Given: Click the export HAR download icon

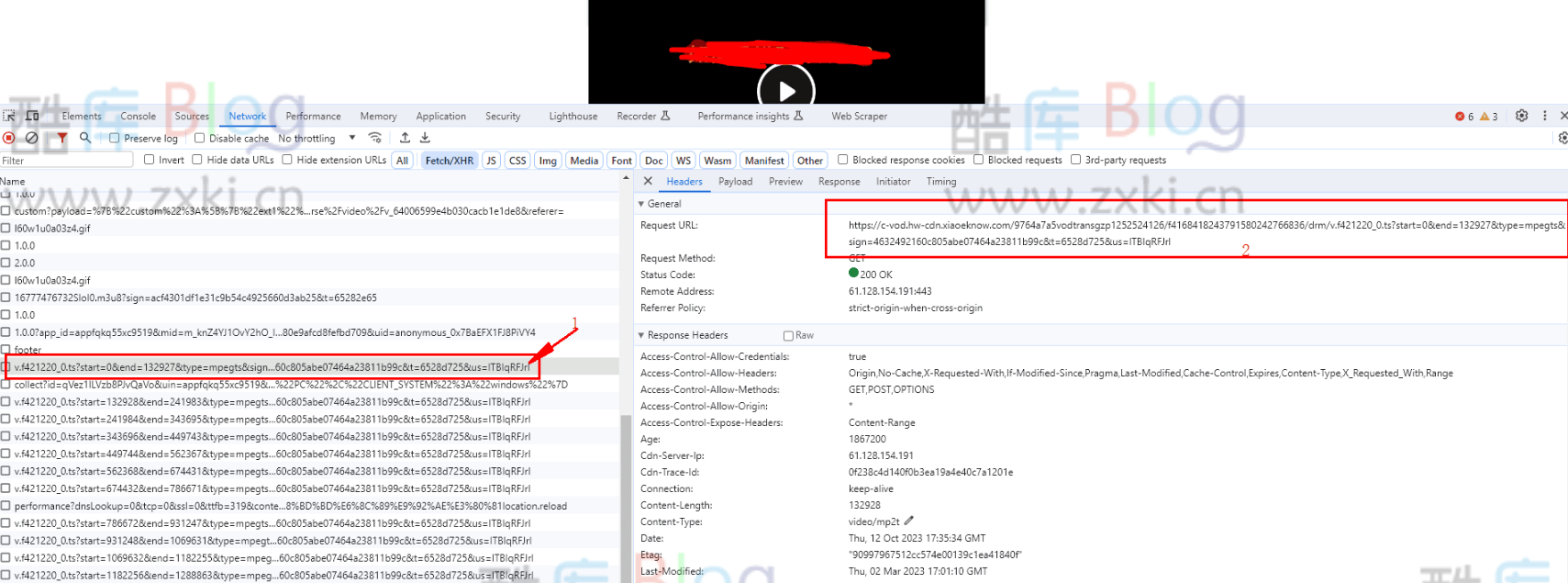Looking at the screenshot, I should 425,138.
